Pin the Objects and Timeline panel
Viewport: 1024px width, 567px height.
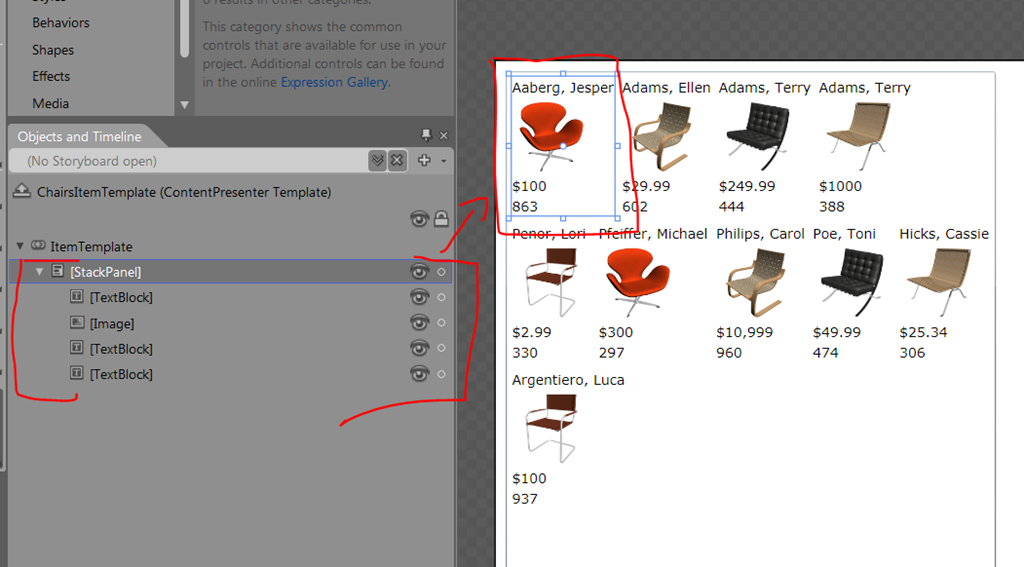tap(426, 135)
